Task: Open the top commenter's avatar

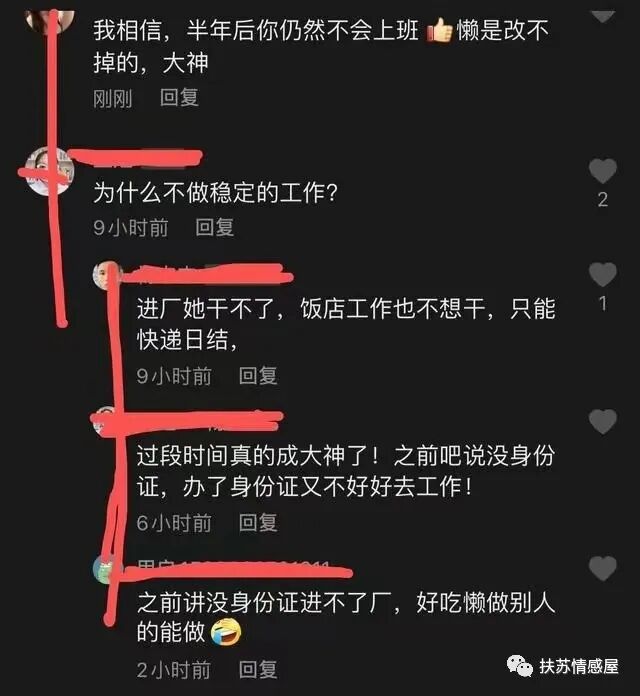Action: [50, 20]
